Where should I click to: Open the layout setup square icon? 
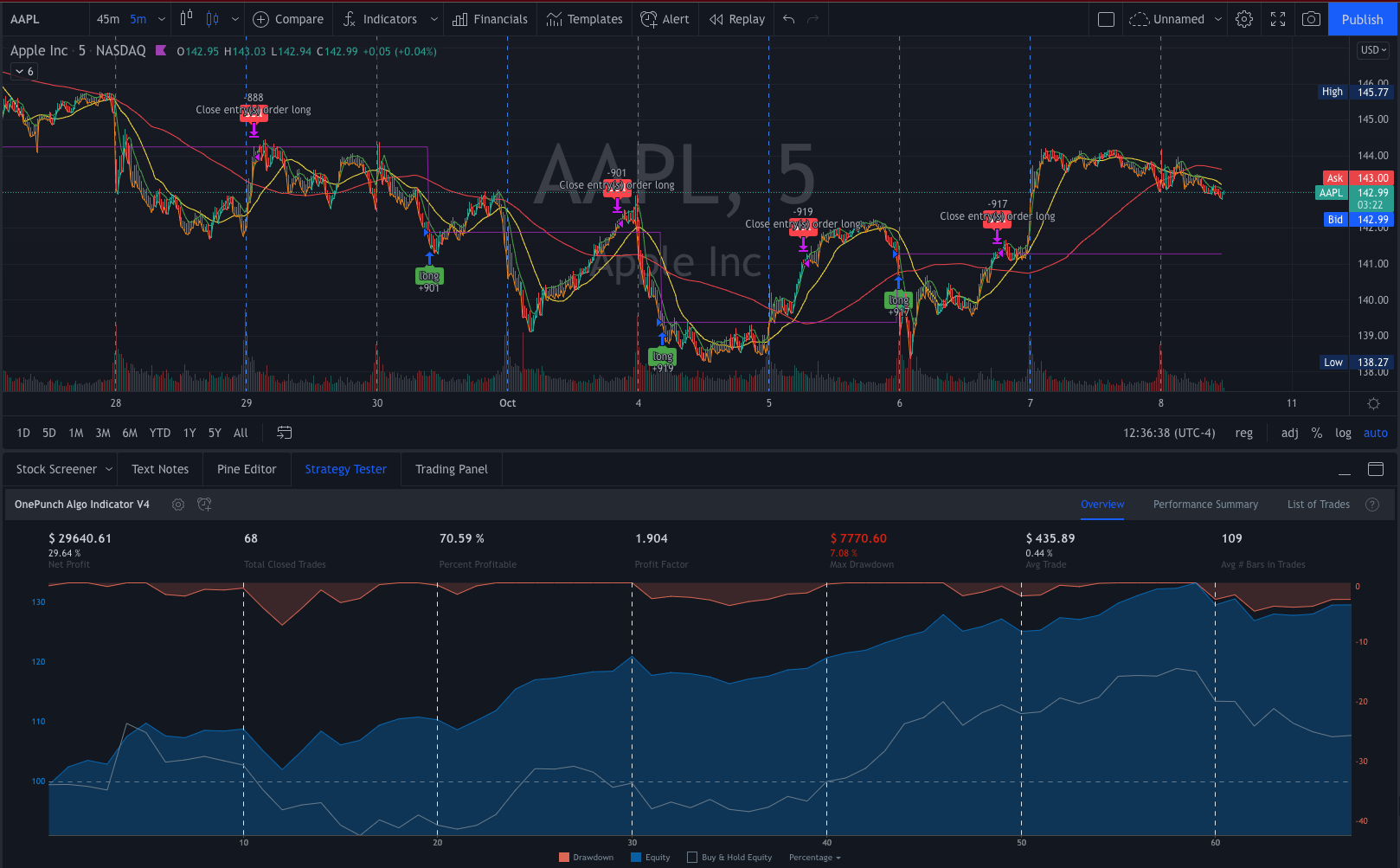click(1106, 19)
